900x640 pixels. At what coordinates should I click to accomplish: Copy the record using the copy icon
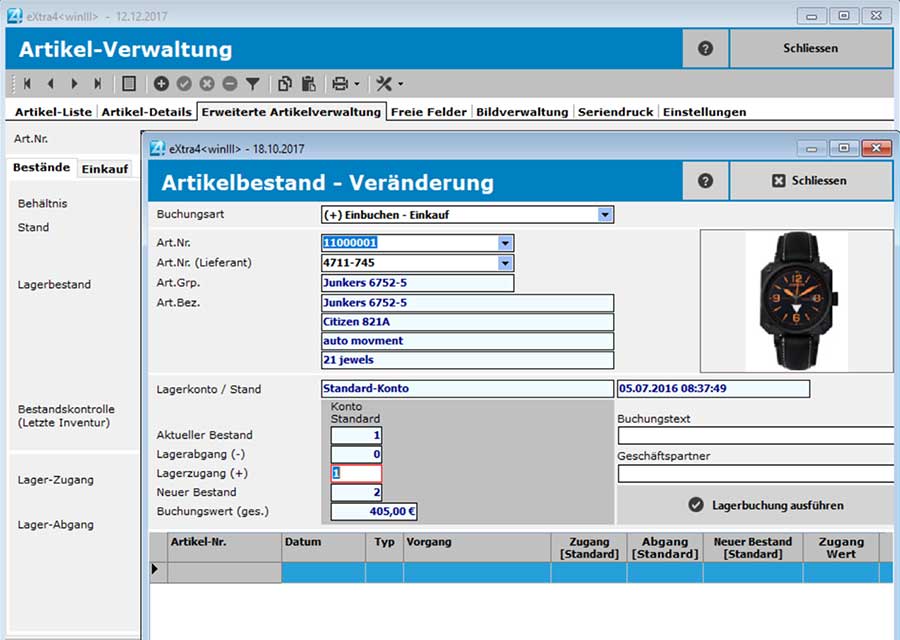click(287, 83)
